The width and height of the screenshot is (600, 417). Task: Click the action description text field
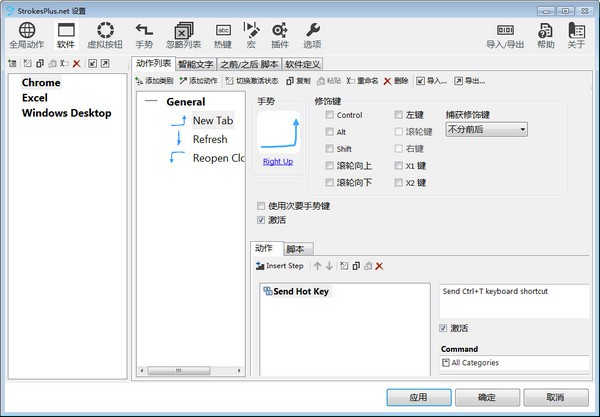(x=514, y=299)
